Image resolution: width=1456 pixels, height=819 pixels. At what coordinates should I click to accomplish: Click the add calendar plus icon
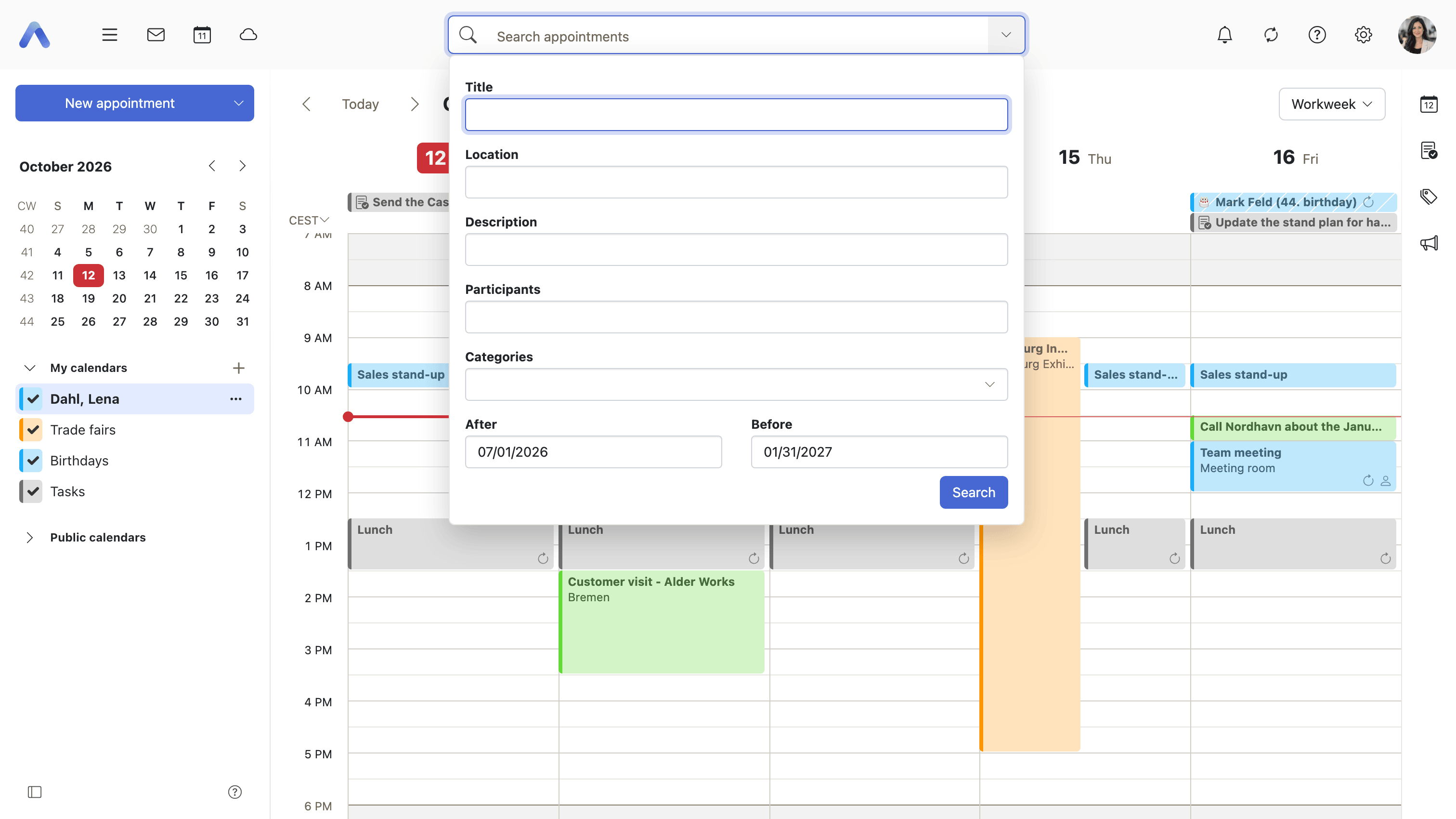pyautogui.click(x=238, y=368)
